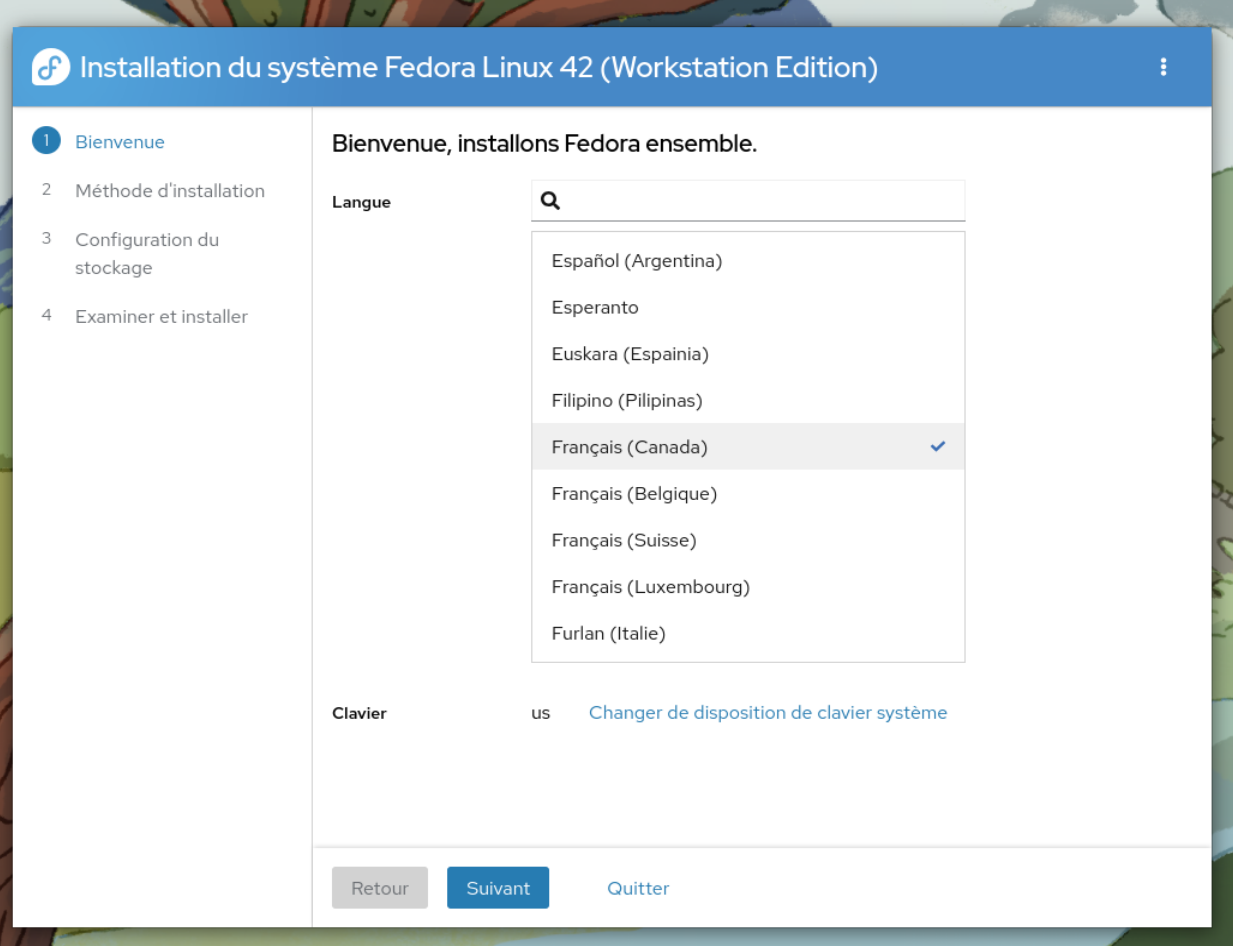The image size is (1233, 946).
Task: Click the Suivant button
Action: coord(498,888)
